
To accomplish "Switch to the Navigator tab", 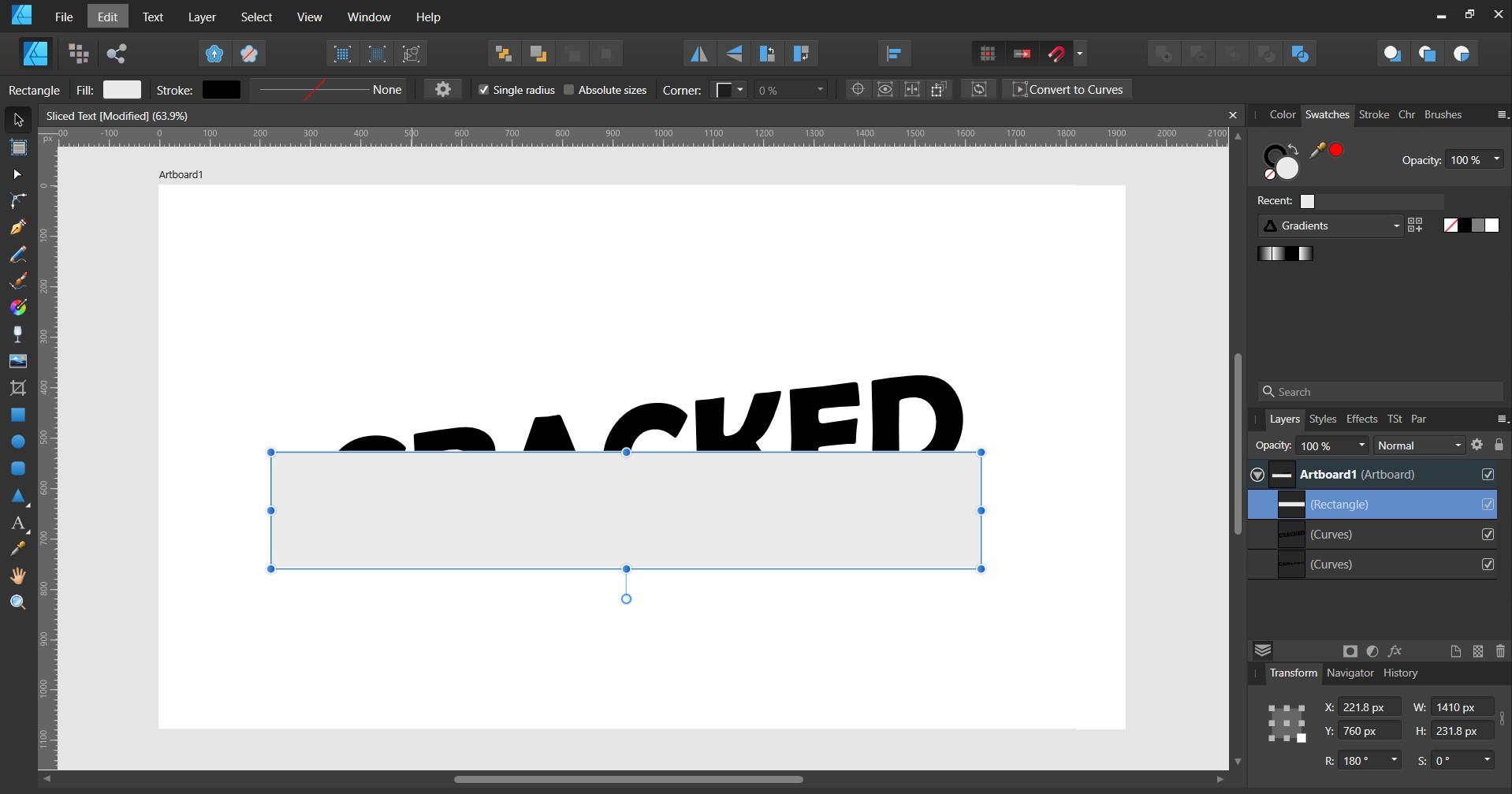I will point(1349,673).
